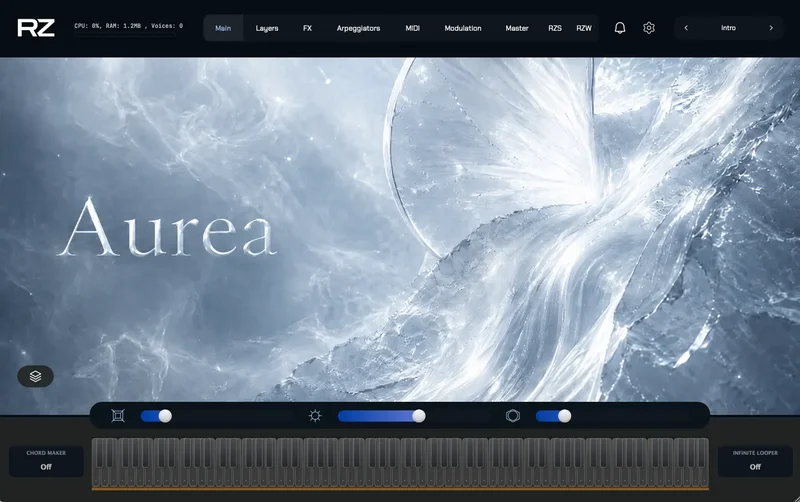
Task: Open the Intro preset name selector
Action: pyautogui.click(x=729, y=28)
